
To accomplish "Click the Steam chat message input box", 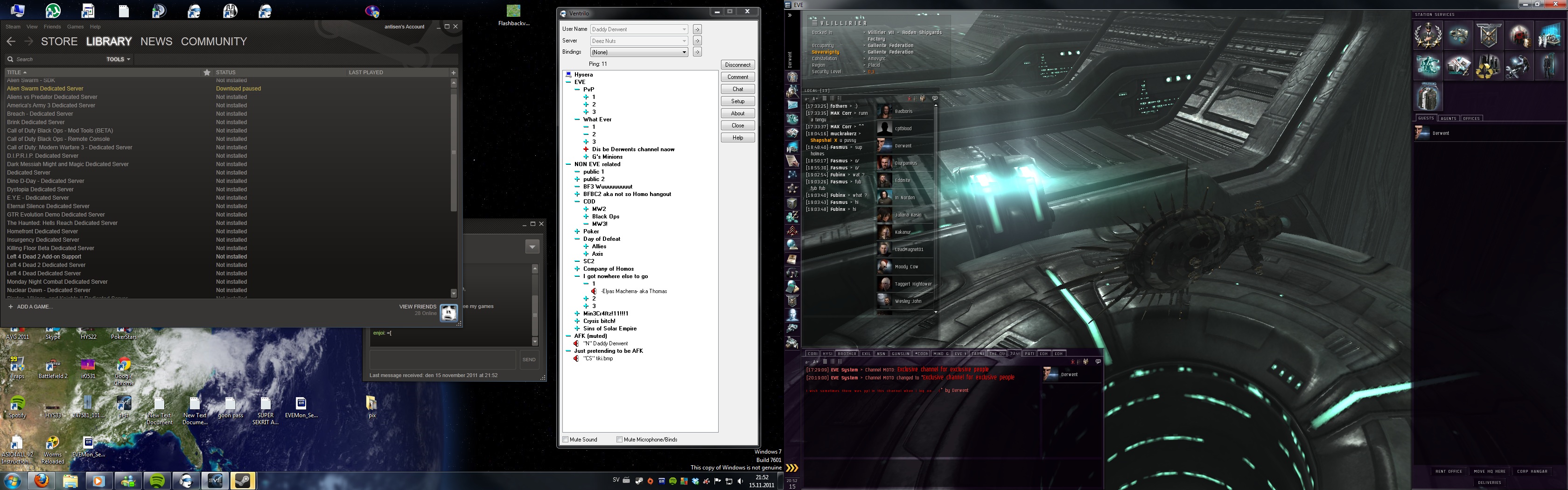I will (442, 360).
